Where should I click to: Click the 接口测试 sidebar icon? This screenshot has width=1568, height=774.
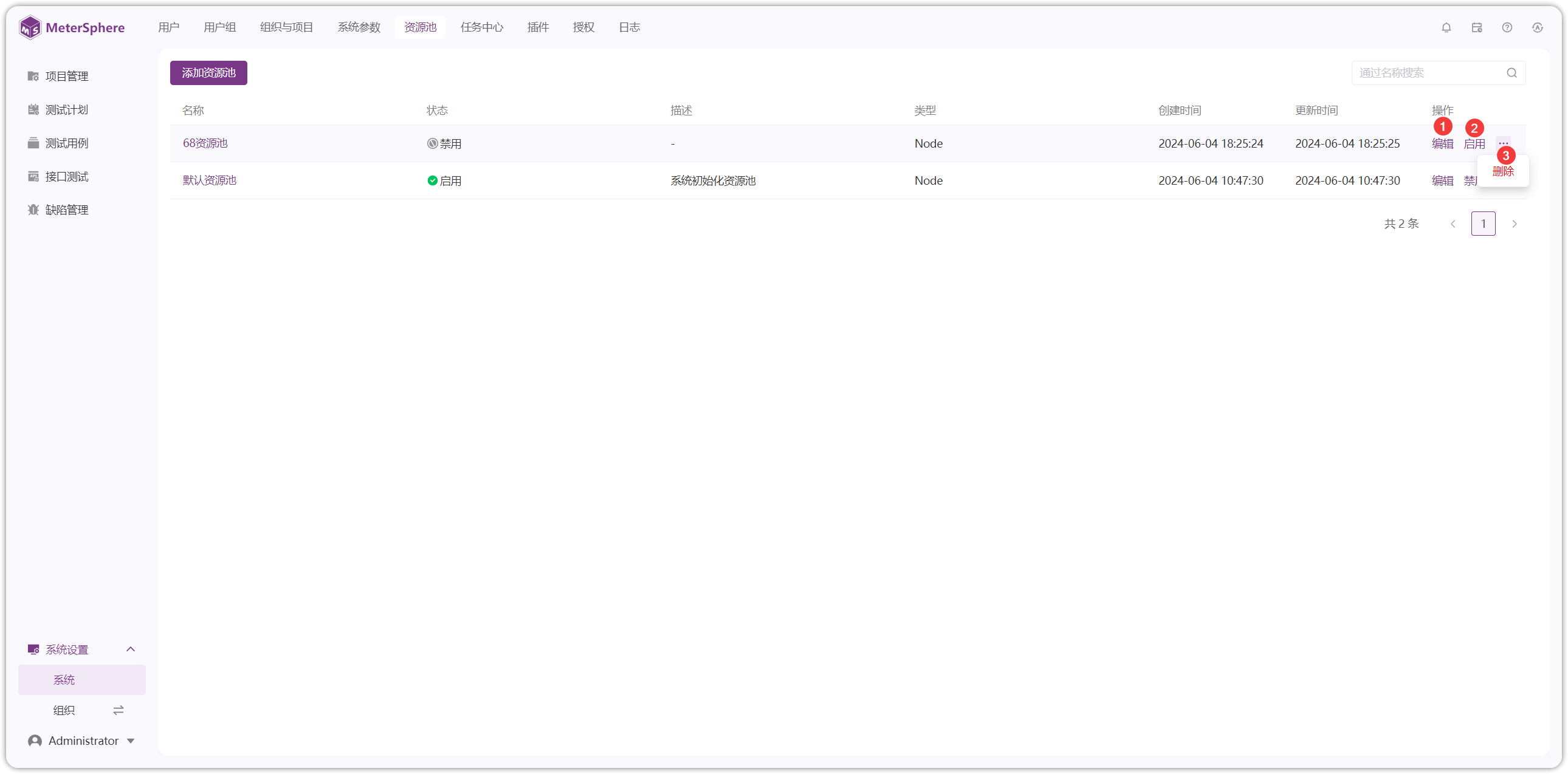point(33,176)
